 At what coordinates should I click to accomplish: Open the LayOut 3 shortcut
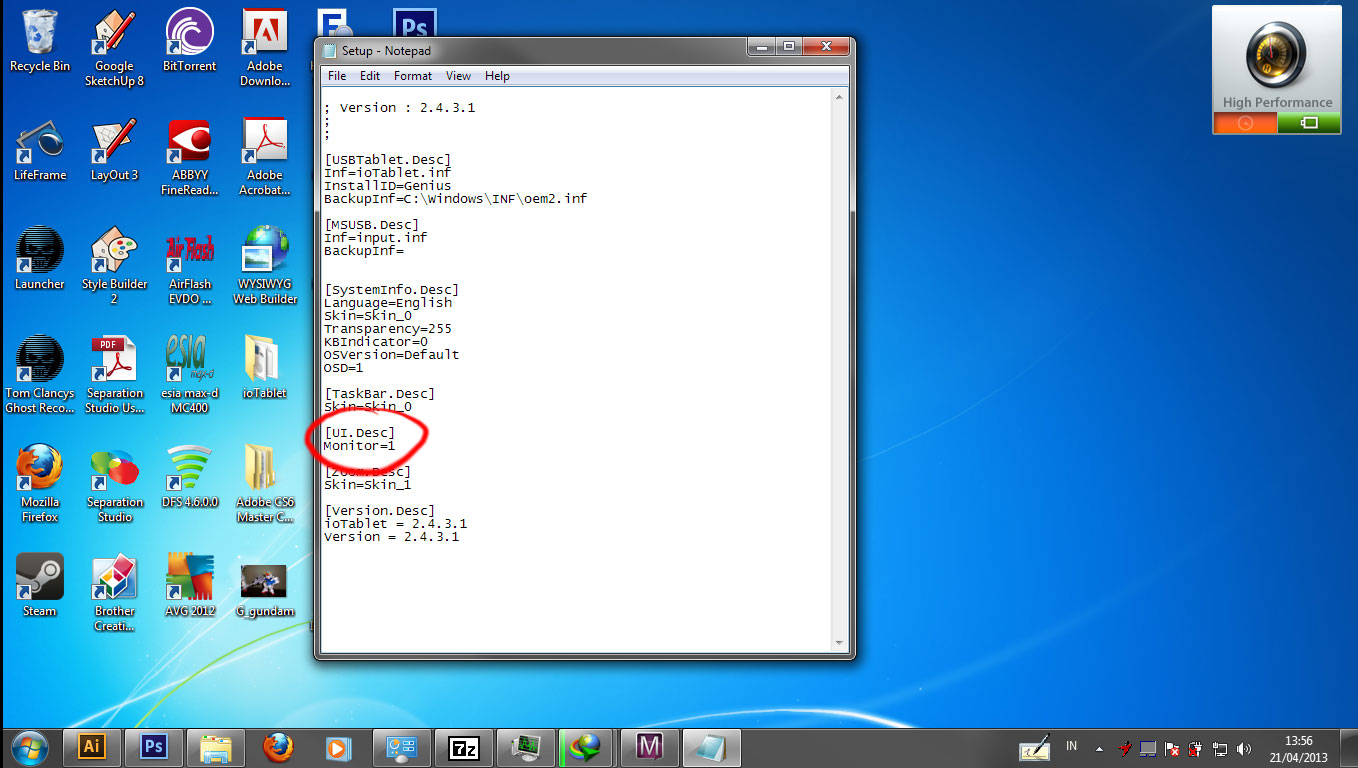coord(114,151)
